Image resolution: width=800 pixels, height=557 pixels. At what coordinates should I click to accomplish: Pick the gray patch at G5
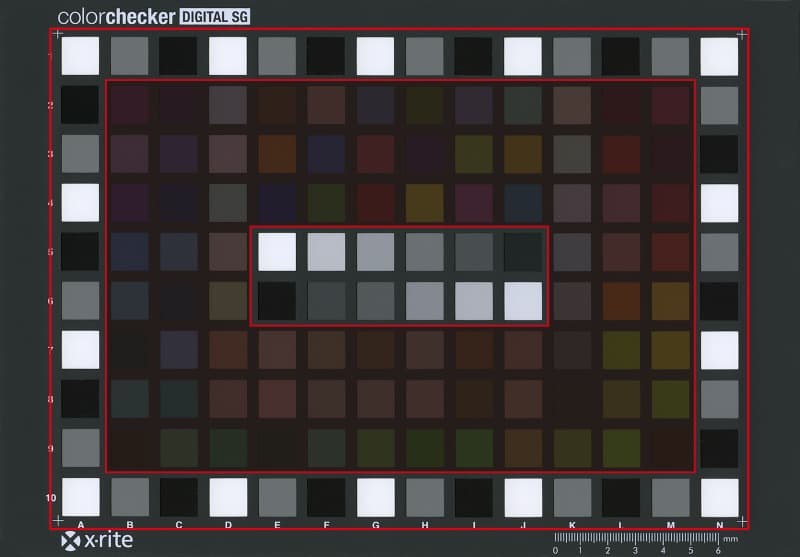tap(376, 252)
